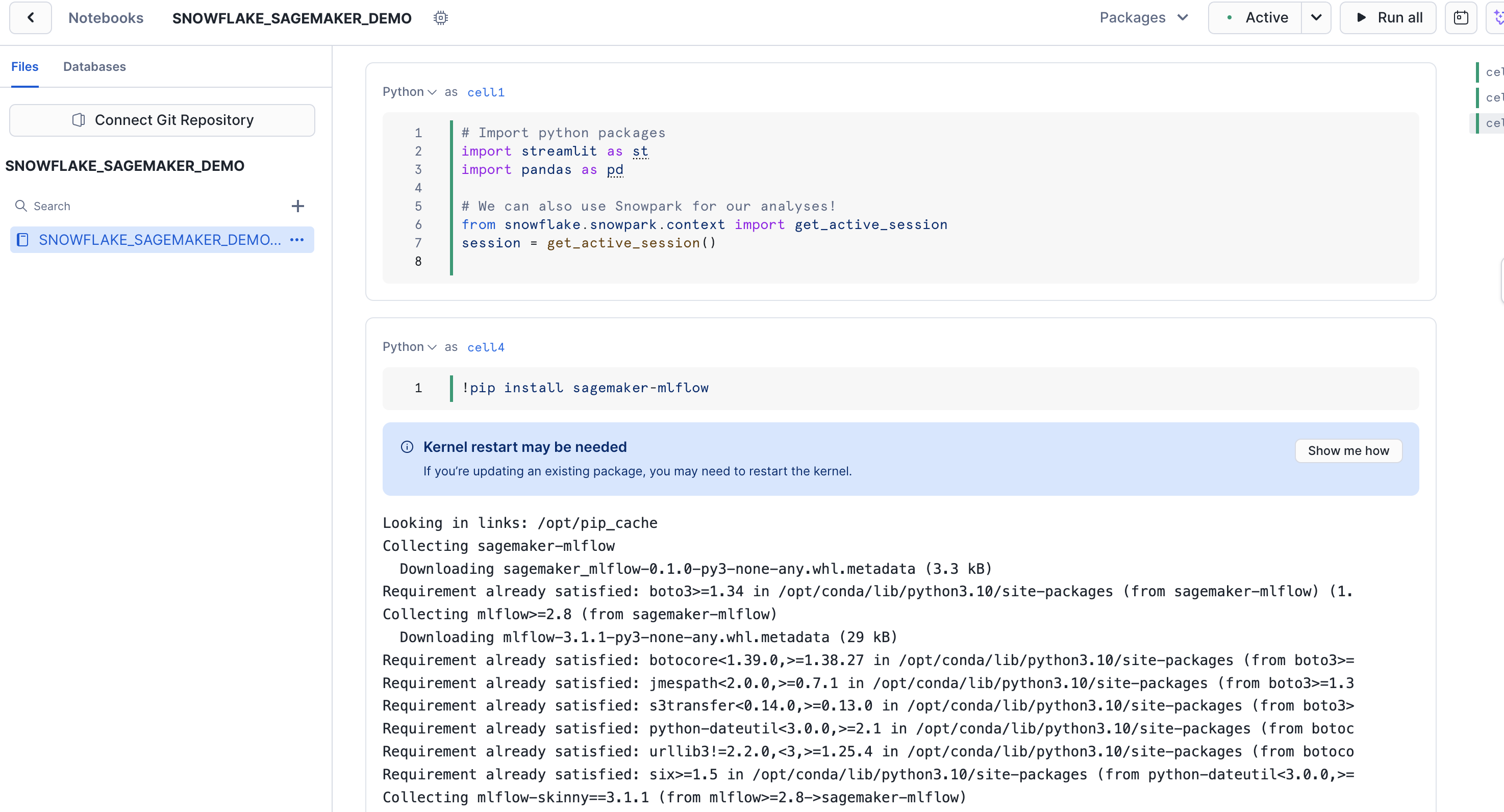
Task: Open the three-dots menu for the notebook file
Action: tap(297, 240)
